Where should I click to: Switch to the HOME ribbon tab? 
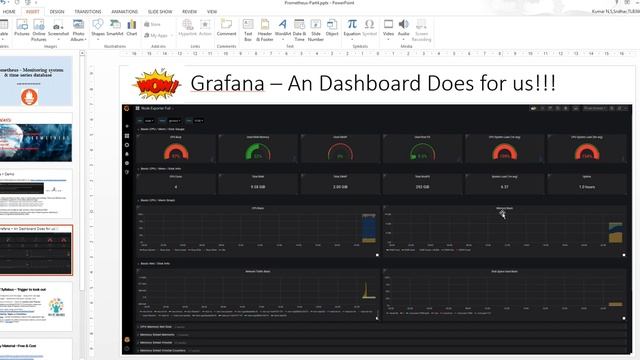9,12
